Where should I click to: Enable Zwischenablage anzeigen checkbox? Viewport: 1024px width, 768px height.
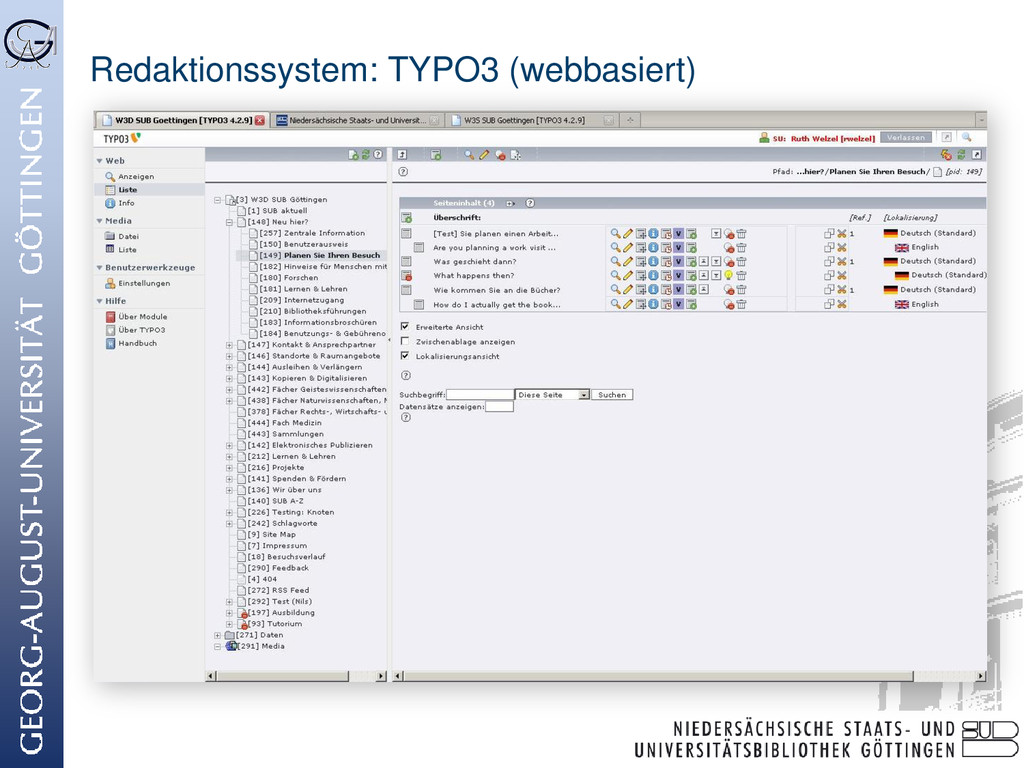click(405, 341)
